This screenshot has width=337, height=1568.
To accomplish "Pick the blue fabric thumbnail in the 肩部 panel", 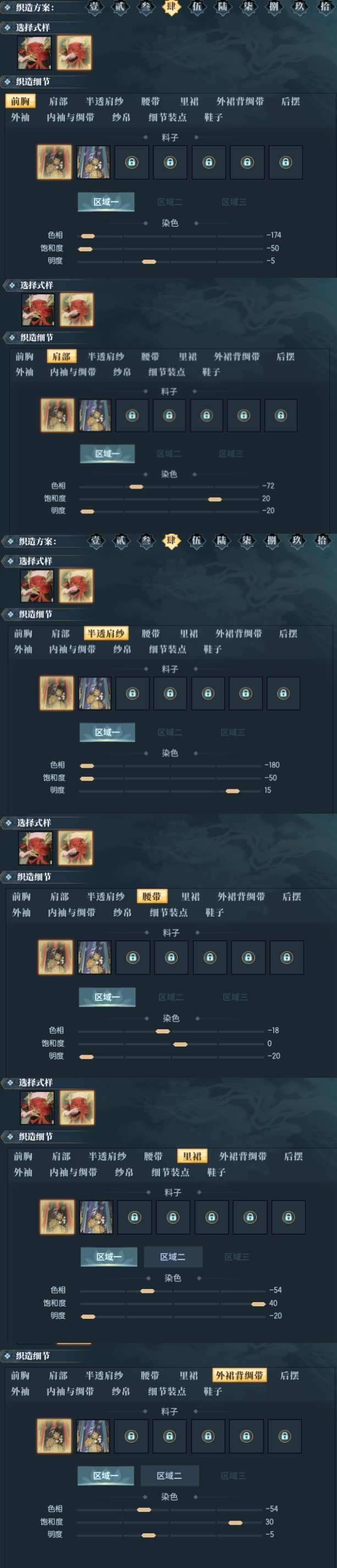I will [x=95, y=415].
